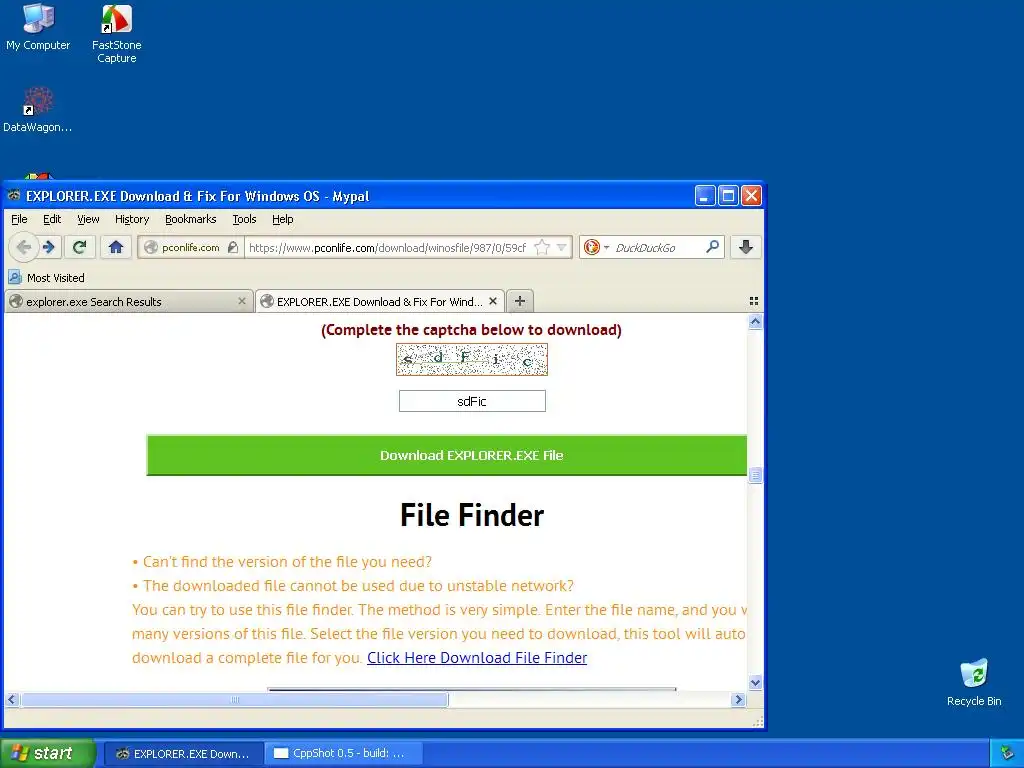Screen dimensions: 1024x768
Task: Select the EXPLORER.EXE Download & Fix tab
Action: (x=379, y=302)
